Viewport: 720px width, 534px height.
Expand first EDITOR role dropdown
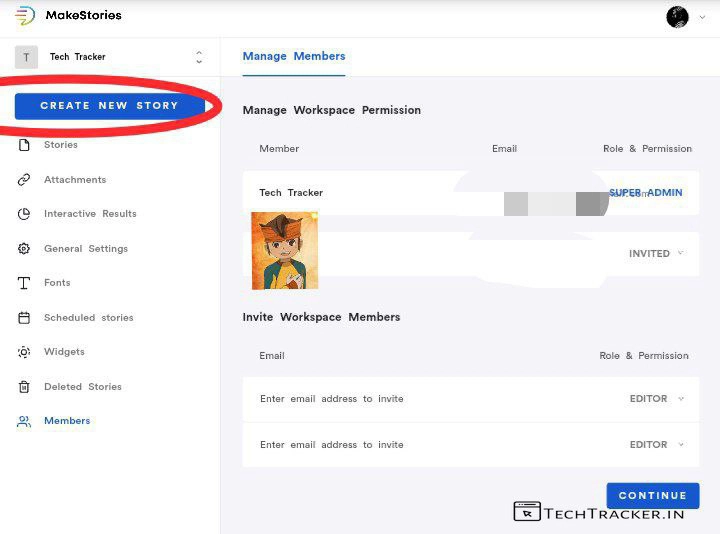pyautogui.click(x=656, y=399)
